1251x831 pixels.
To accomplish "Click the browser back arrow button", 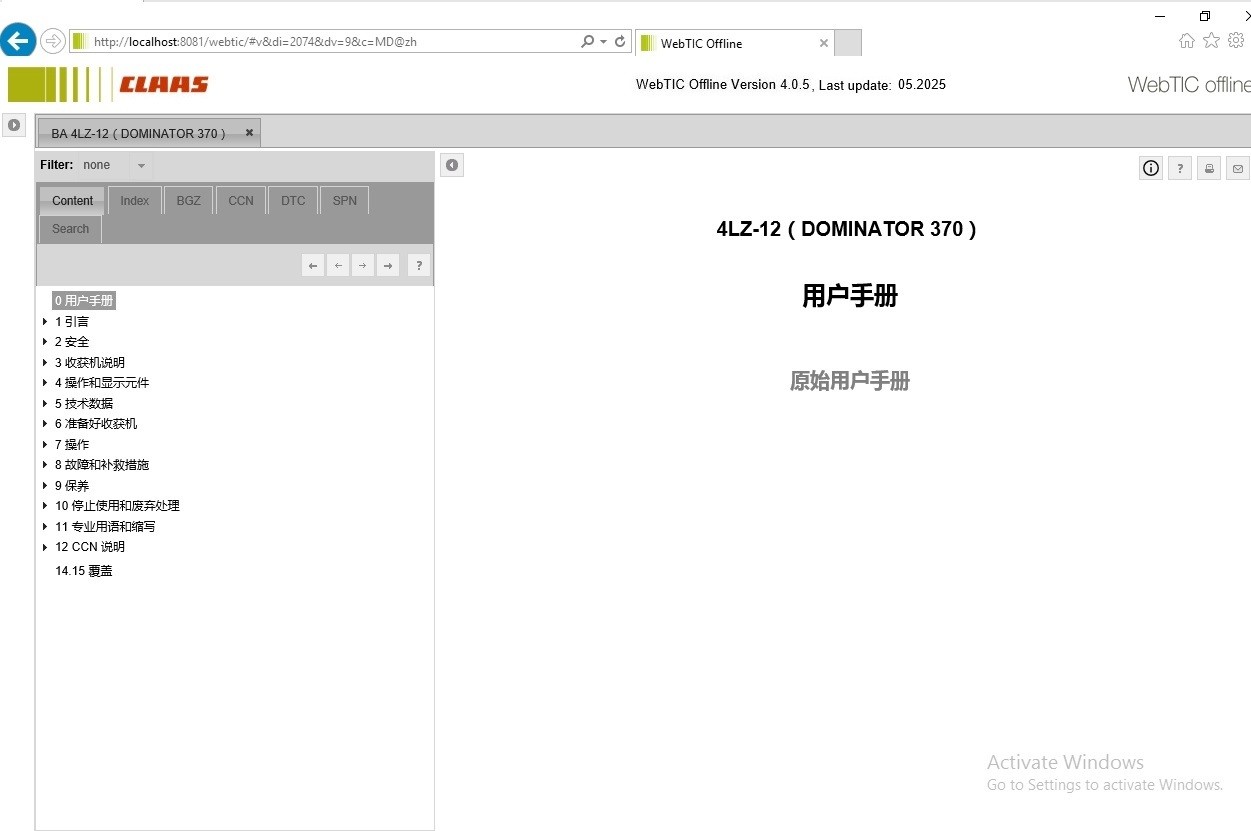I will tap(18, 41).
